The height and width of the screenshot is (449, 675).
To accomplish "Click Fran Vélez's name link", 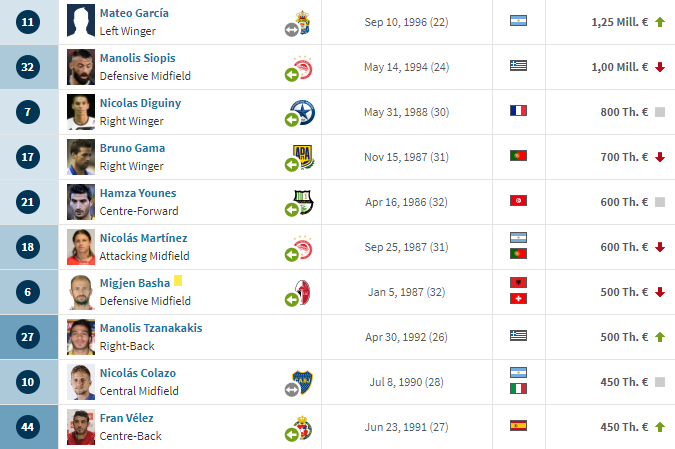I will tap(127, 418).
